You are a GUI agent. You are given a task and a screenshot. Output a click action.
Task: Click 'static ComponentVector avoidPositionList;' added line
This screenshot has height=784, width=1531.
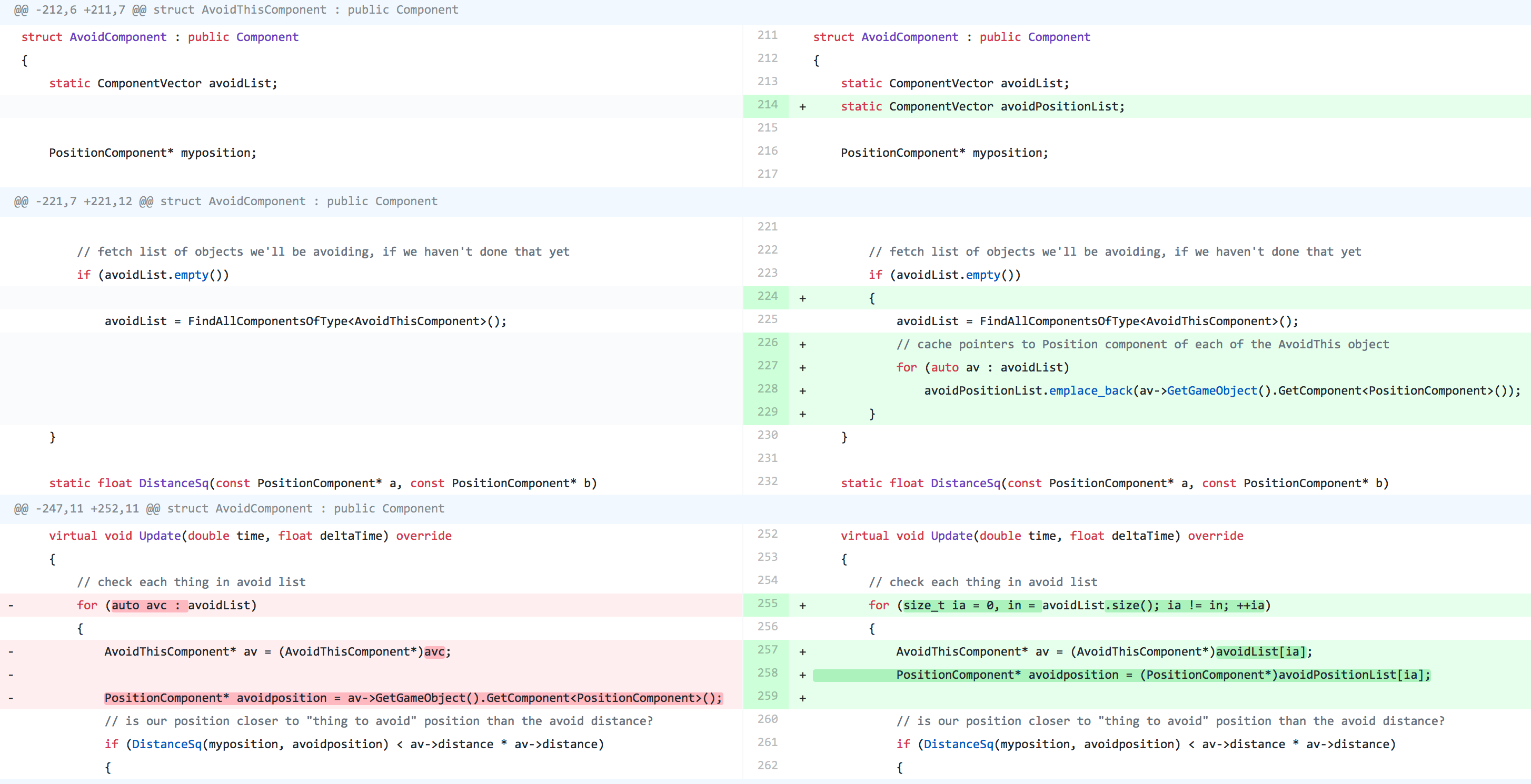coord(982,107)
